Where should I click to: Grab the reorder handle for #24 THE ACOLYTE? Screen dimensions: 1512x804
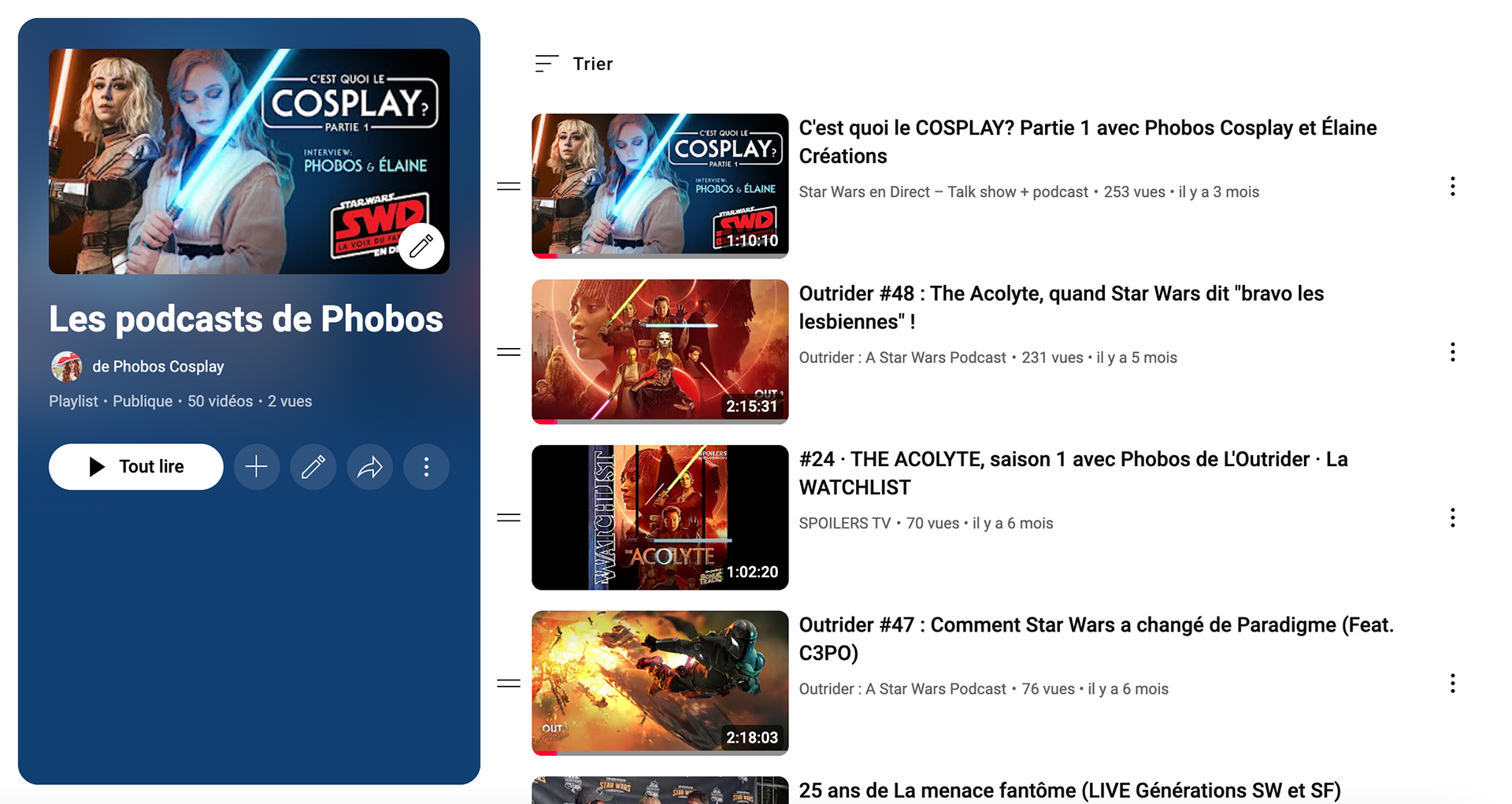point(509,517)
